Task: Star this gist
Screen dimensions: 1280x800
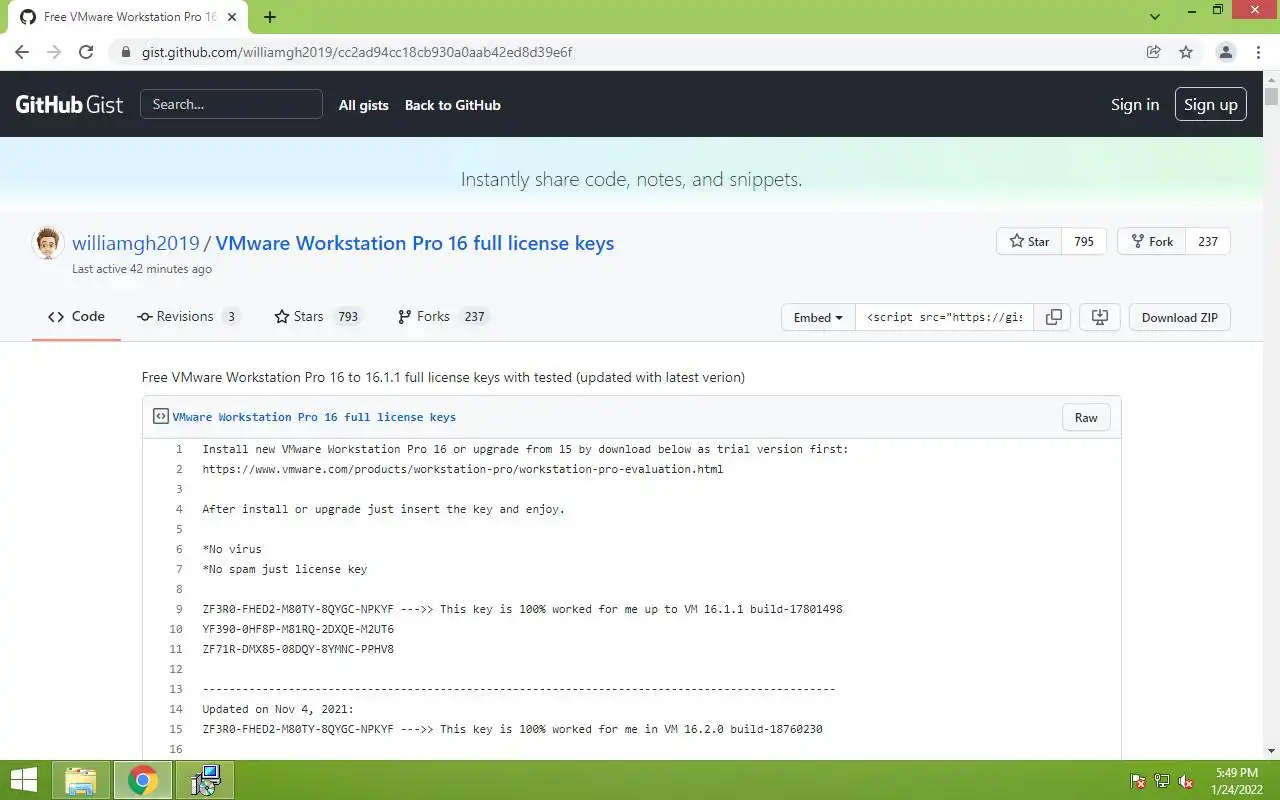Action: coord(1029,241)
